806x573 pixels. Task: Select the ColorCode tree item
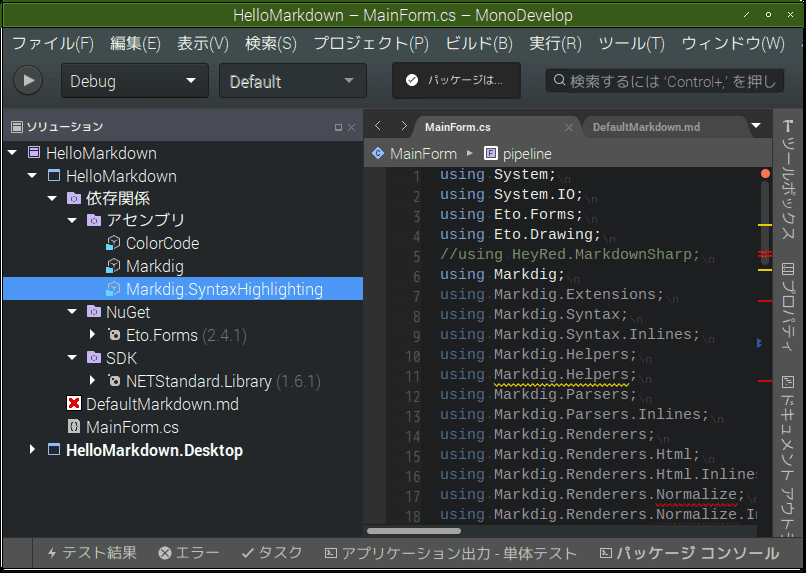tap(162, 243)
